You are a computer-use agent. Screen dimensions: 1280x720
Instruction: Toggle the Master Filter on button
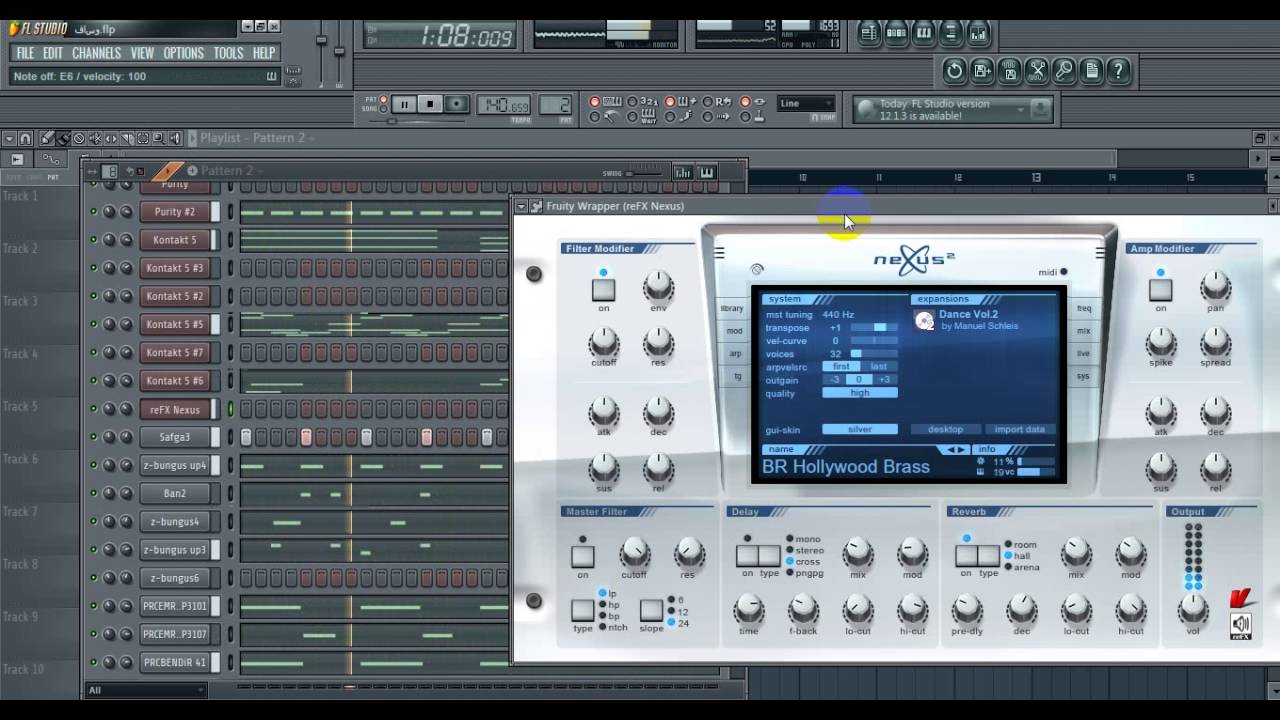(x=583, y=557)
